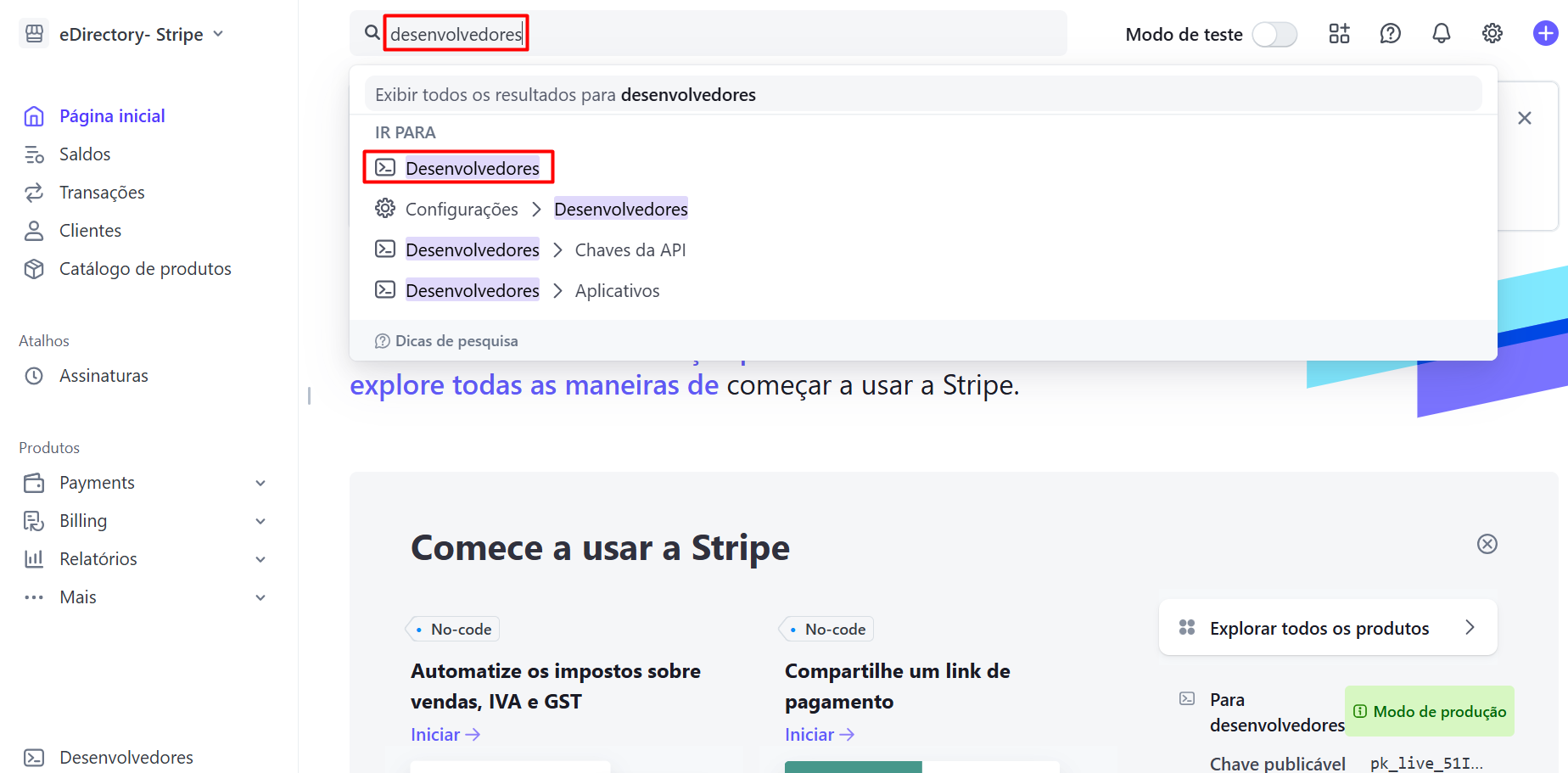1568x773 pixels.
Task: Click the pk_live publishable key value
Action: pos(1426,764)
